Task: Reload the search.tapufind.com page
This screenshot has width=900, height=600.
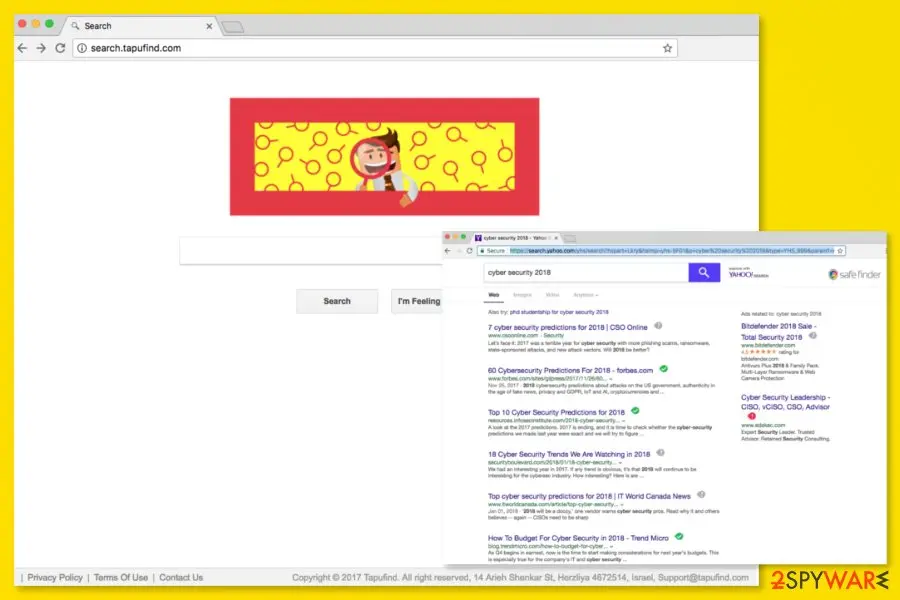Action: [x=60, y=48]
